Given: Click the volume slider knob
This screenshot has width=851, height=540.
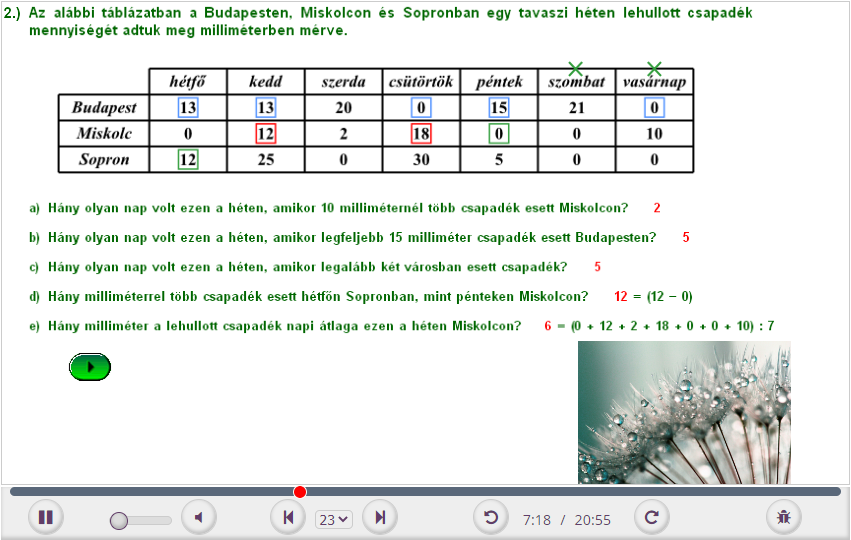Looking at the screenshot, I should (119, 520).
